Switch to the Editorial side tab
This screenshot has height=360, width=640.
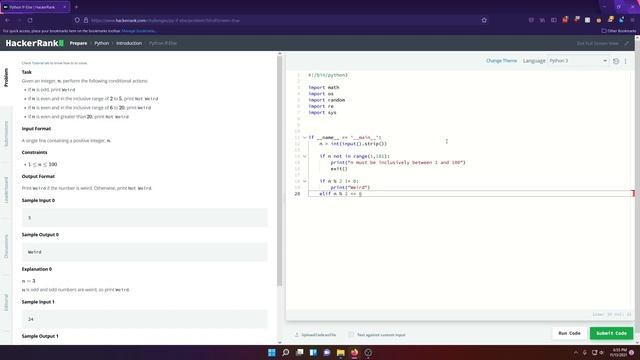point(6,302)
